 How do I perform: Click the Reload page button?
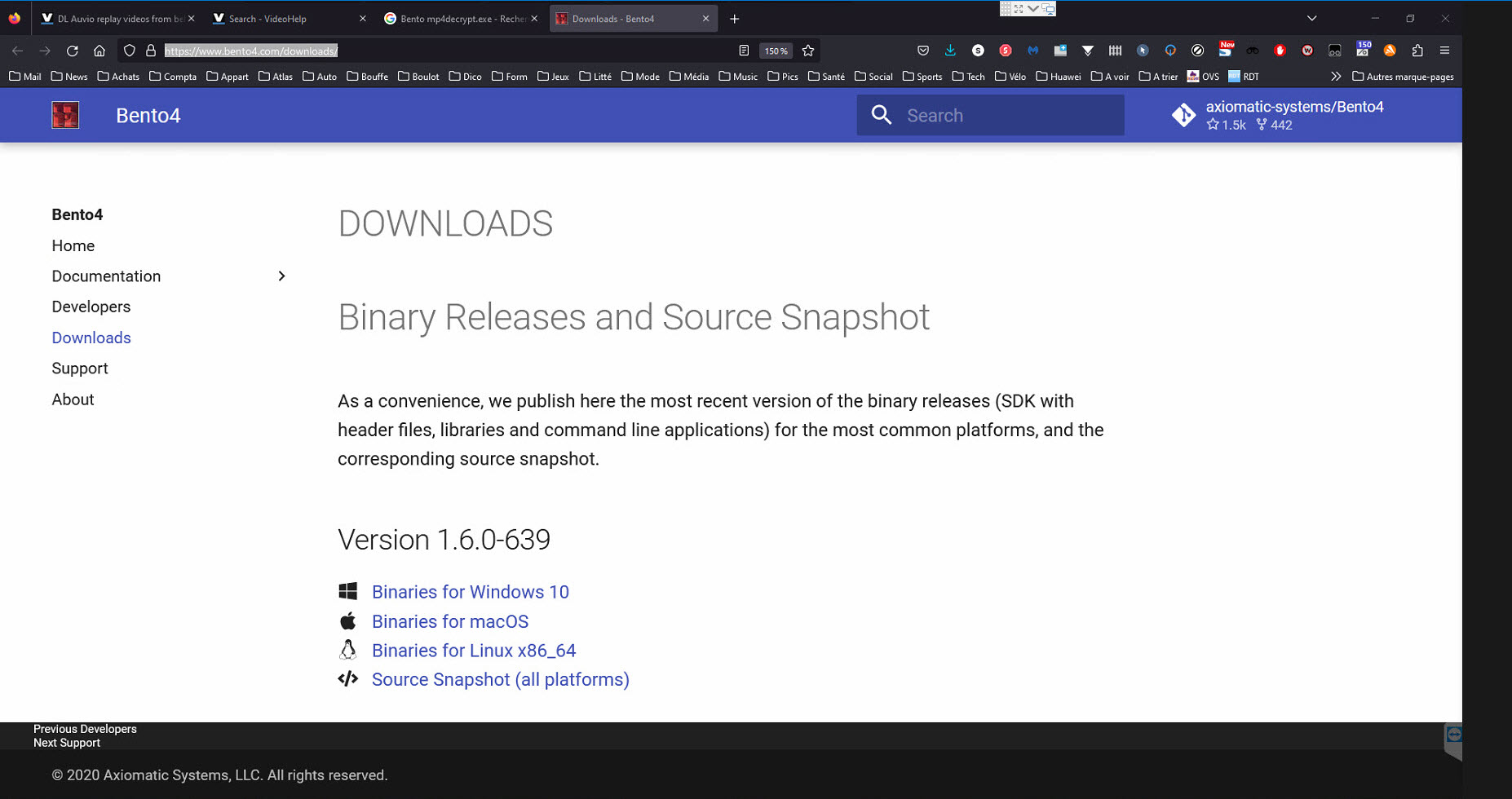click(72, 51)
